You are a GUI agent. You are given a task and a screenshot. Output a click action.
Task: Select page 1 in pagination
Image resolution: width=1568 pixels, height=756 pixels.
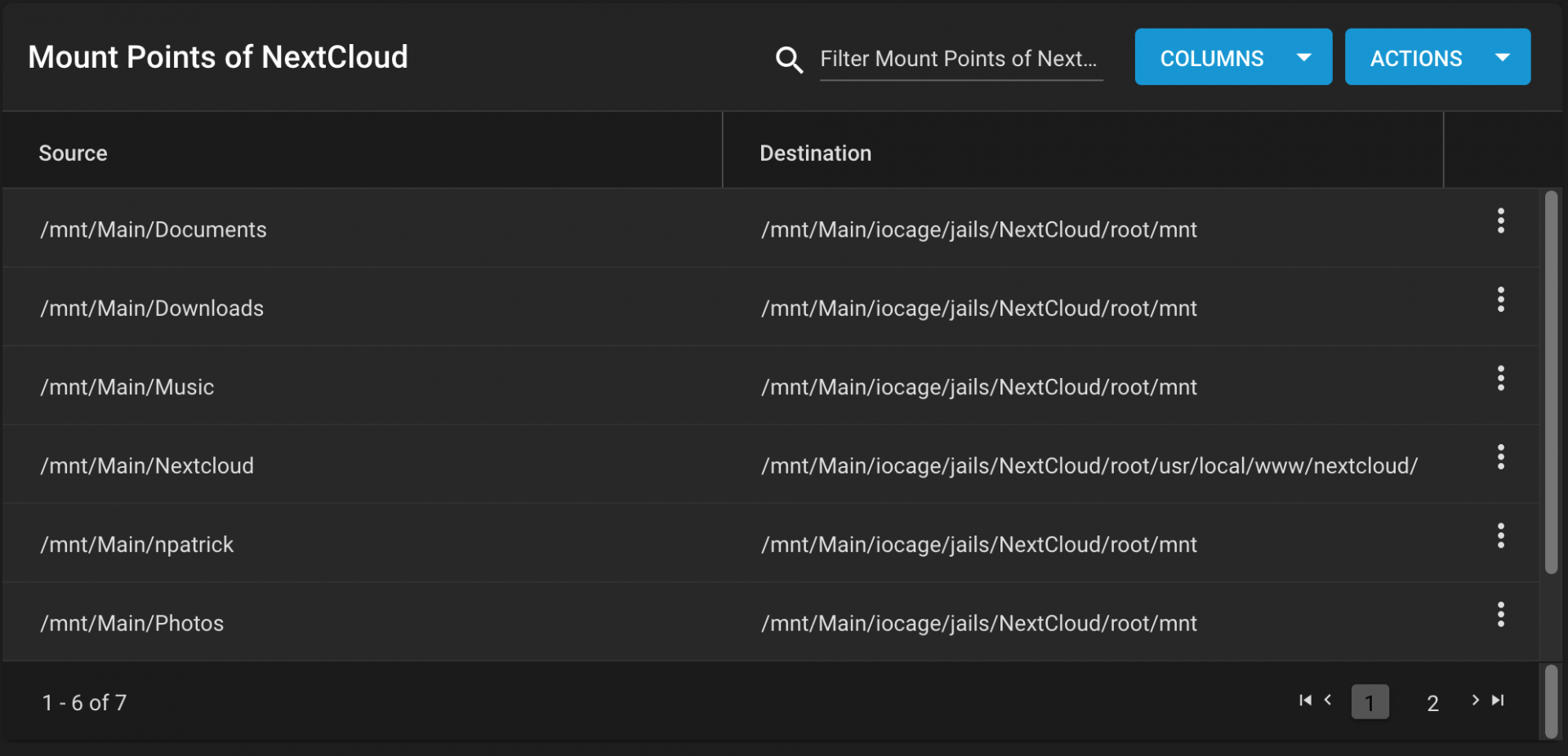coord(1370,702)
